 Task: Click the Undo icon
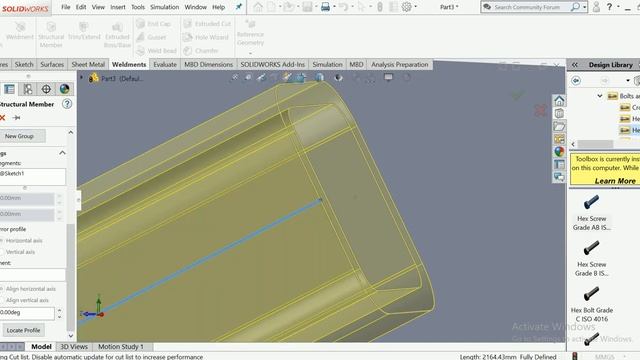[x=343, y=7]
